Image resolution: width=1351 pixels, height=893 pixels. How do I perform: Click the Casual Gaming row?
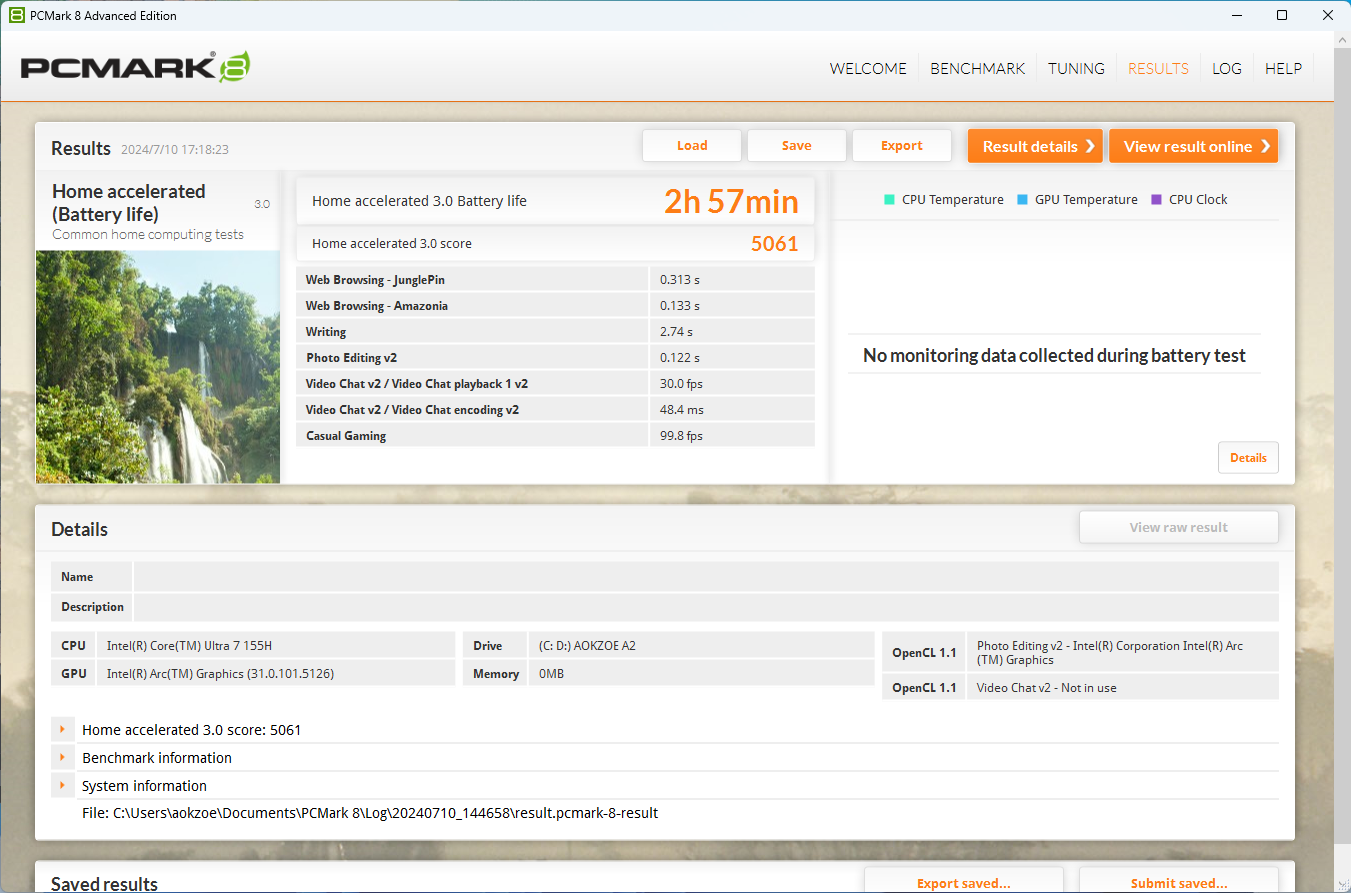(556, 435)
